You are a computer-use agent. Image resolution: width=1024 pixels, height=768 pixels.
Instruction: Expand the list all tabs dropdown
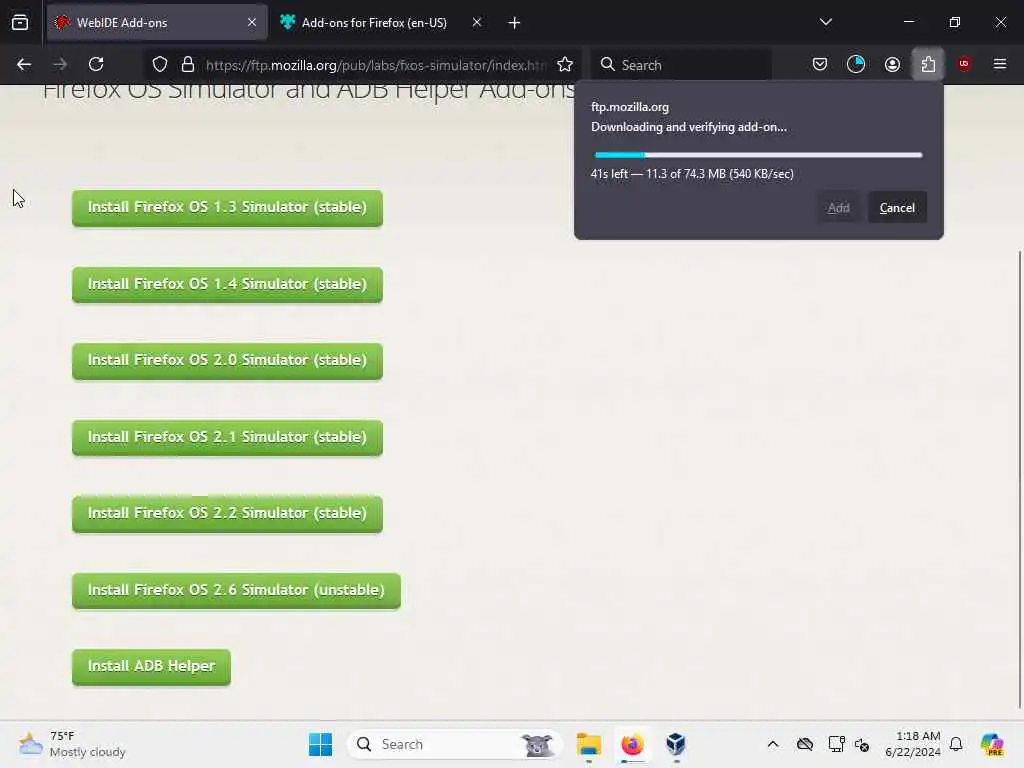pos(825,22)
